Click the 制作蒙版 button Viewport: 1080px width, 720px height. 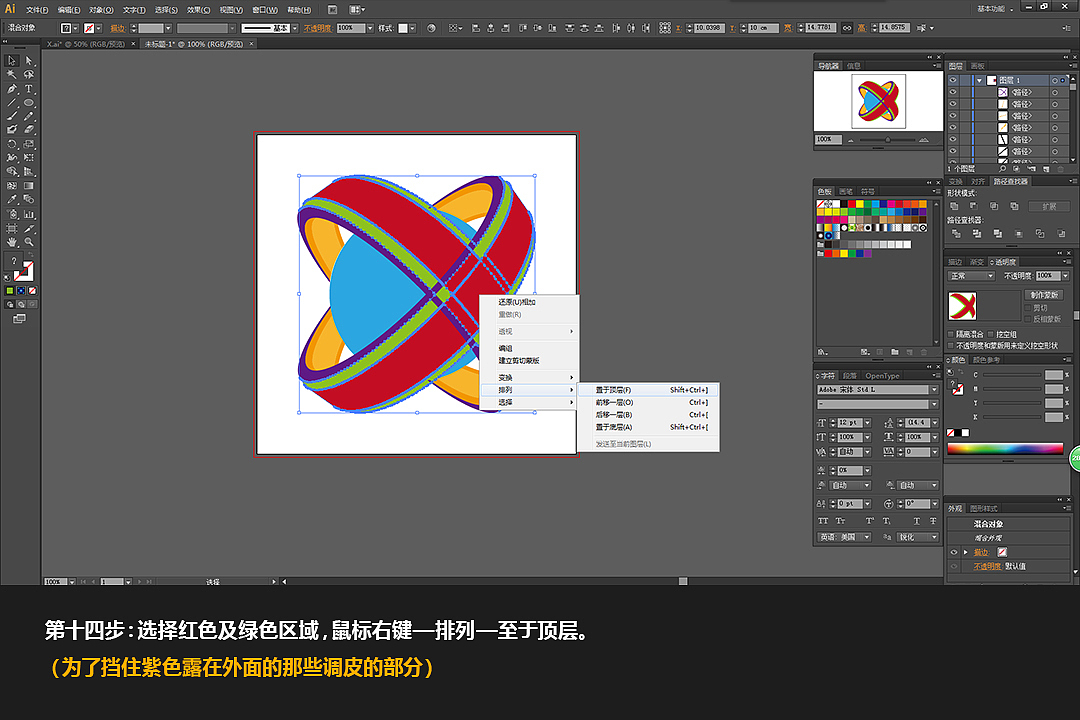click(x=1044, y=295)
